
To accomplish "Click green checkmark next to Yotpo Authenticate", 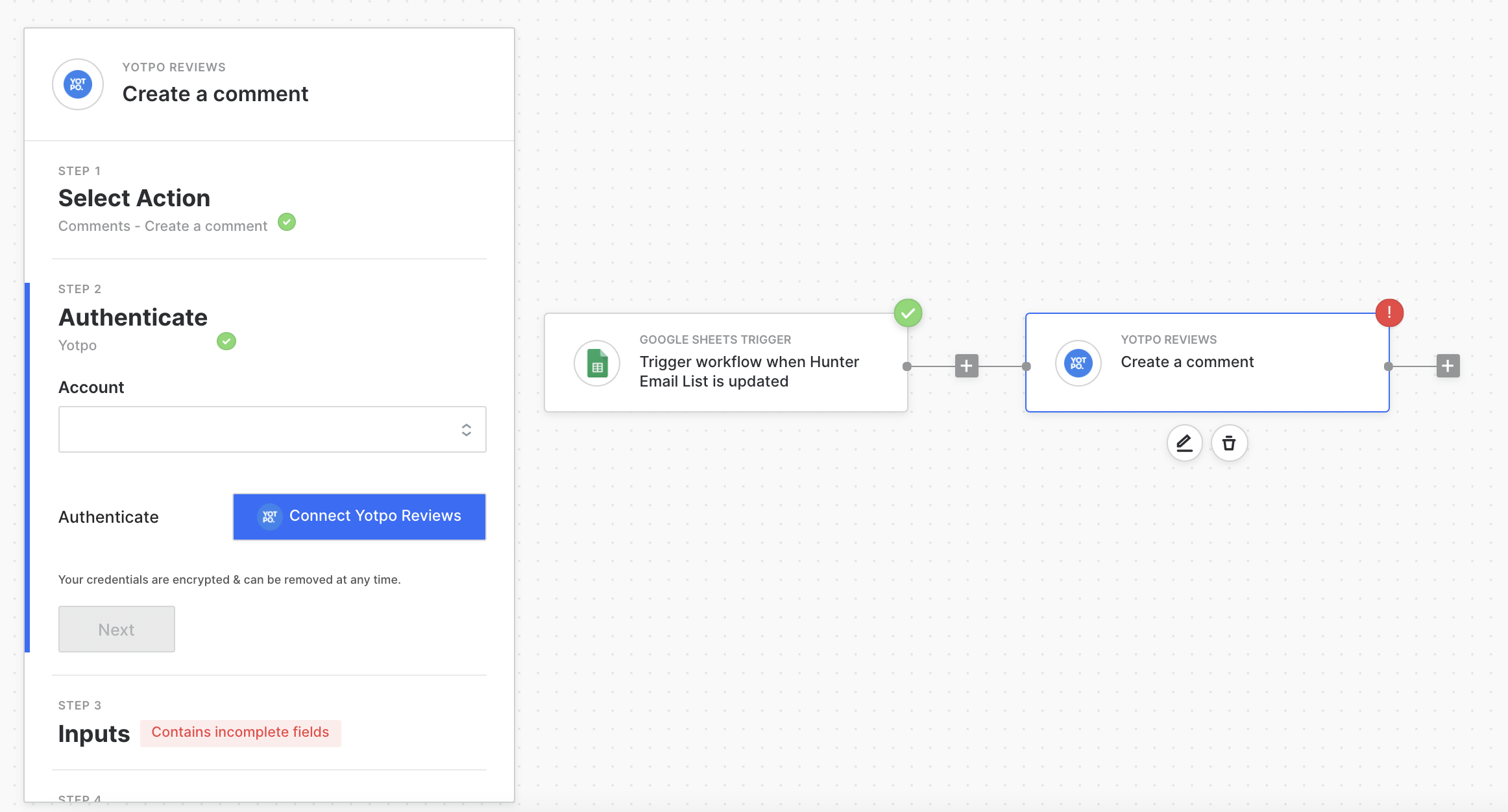I will point(226,341).
